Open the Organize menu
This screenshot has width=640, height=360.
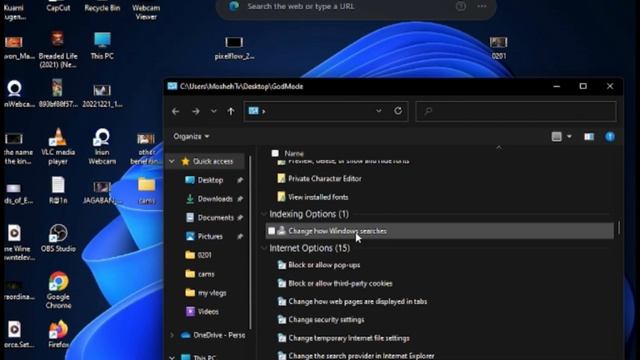tap(191, 136)
